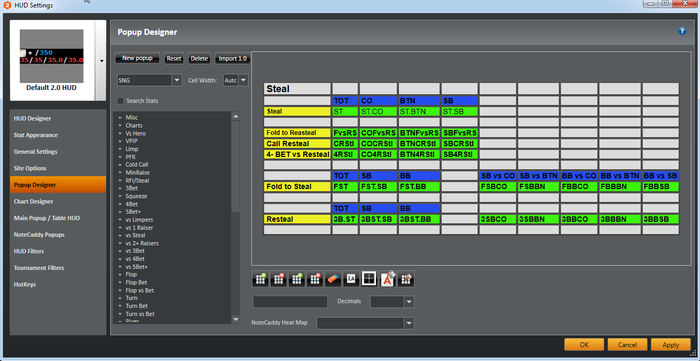Viewport: 700px width, 361px height.
Task: Click the stats list scroll up arrow
Action: [x=236, y=116]
